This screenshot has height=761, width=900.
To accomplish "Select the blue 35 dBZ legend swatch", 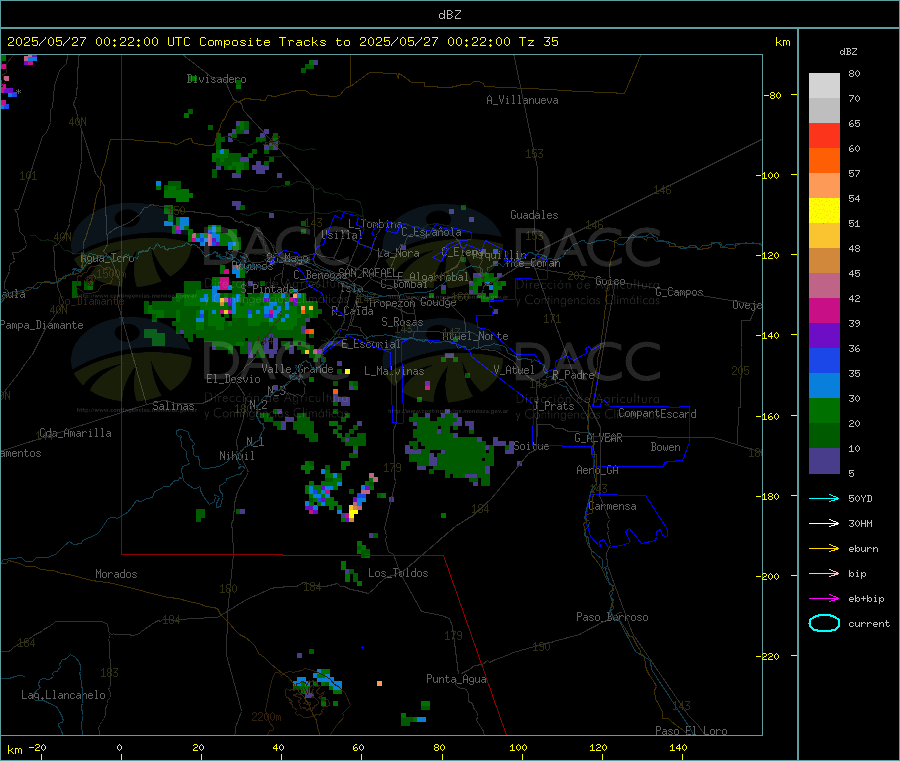I will point(824,360).
